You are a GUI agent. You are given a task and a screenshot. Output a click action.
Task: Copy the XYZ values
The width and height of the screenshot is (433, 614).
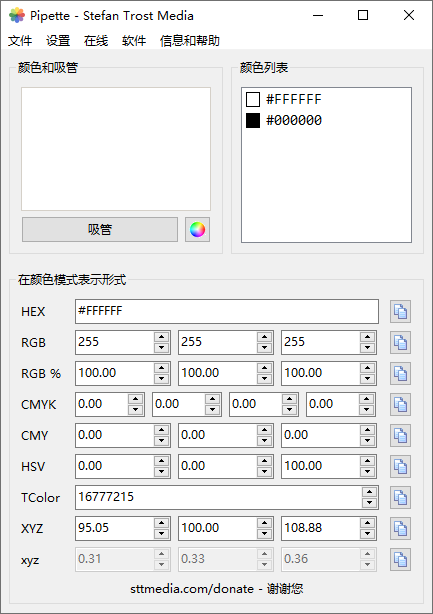pos(400,528)
